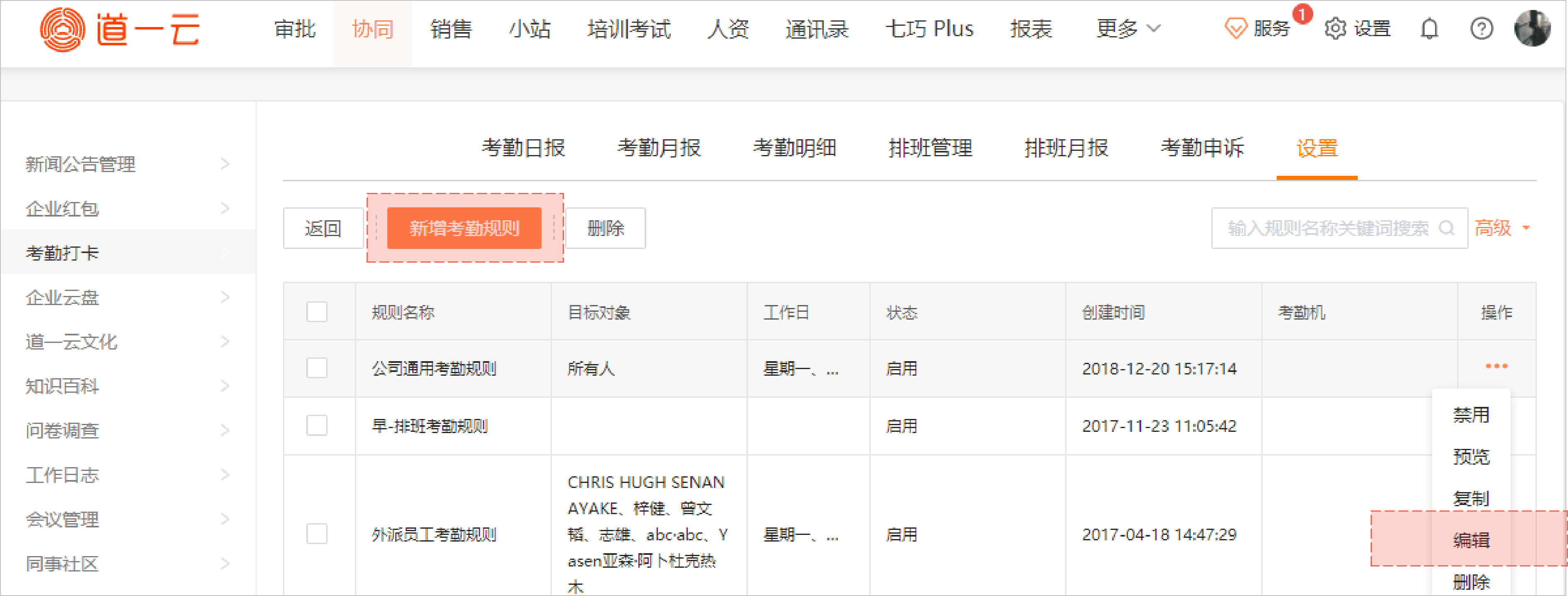Click the 返回 button
This screenshot has width=1568, height=596.
(x=322, y=228)
